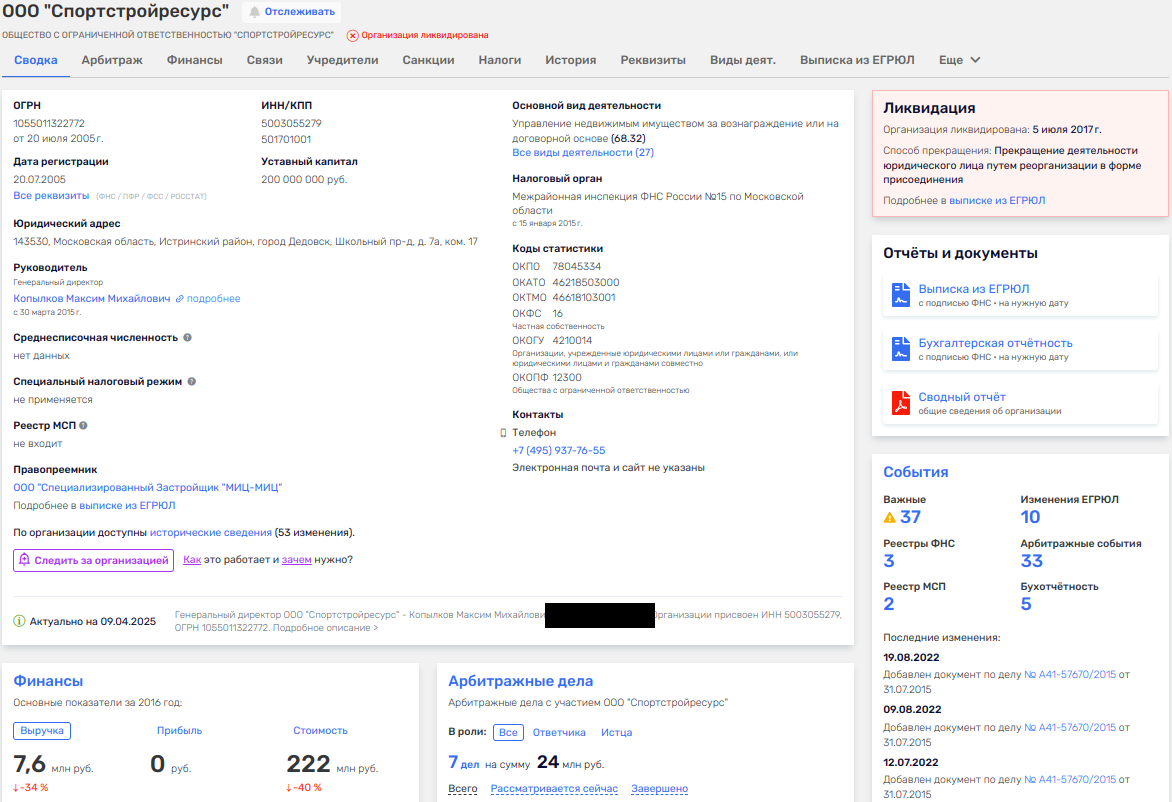Click the help icon next to Реестр МСП
1172x802 pixels.
[83, 425]
